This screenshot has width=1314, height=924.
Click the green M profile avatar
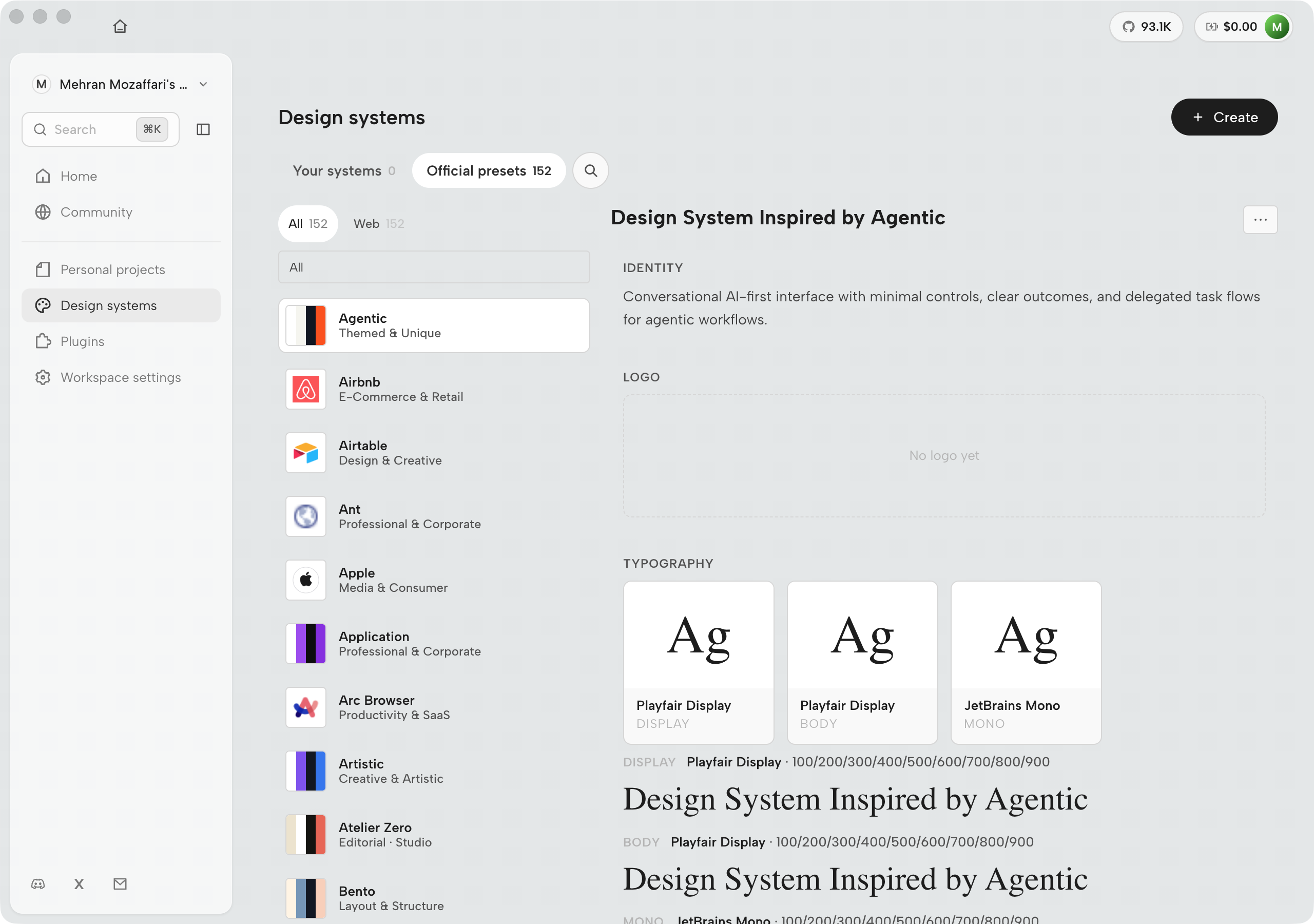1277,26
